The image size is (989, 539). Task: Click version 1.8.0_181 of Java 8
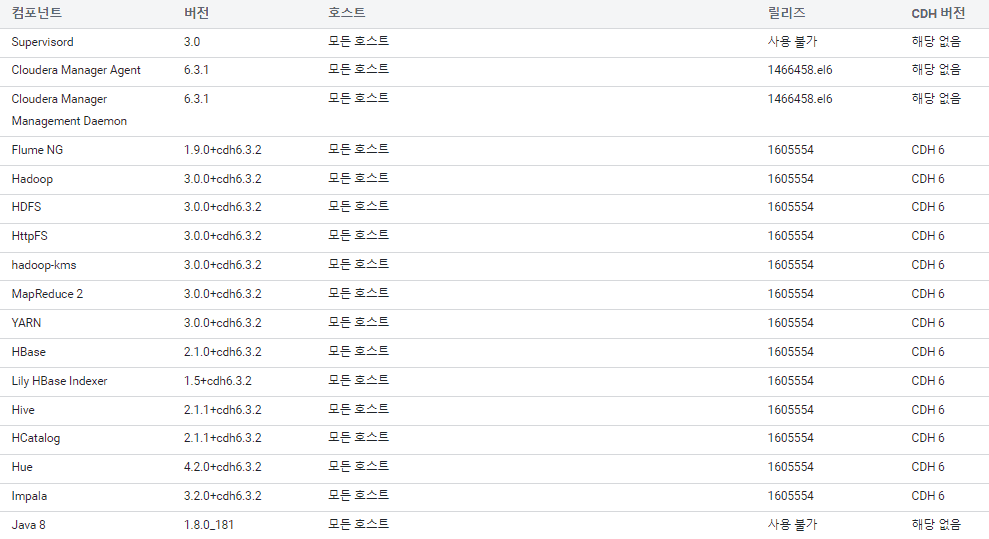(209, 525)
